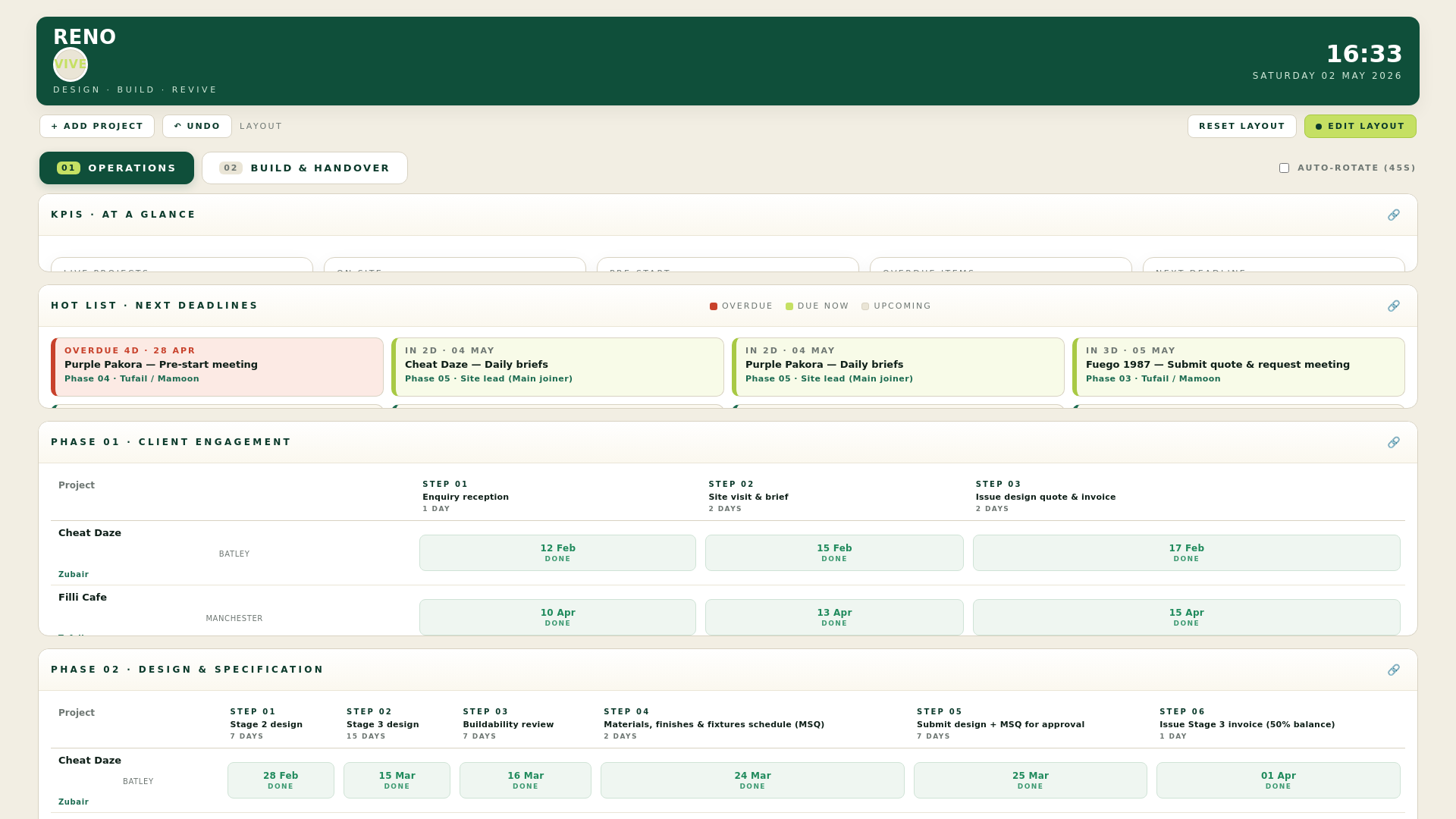Viewport: 1456px width, 819px height.
Task: Open Cheat Daze Daily briefs card
Action: 557,367
